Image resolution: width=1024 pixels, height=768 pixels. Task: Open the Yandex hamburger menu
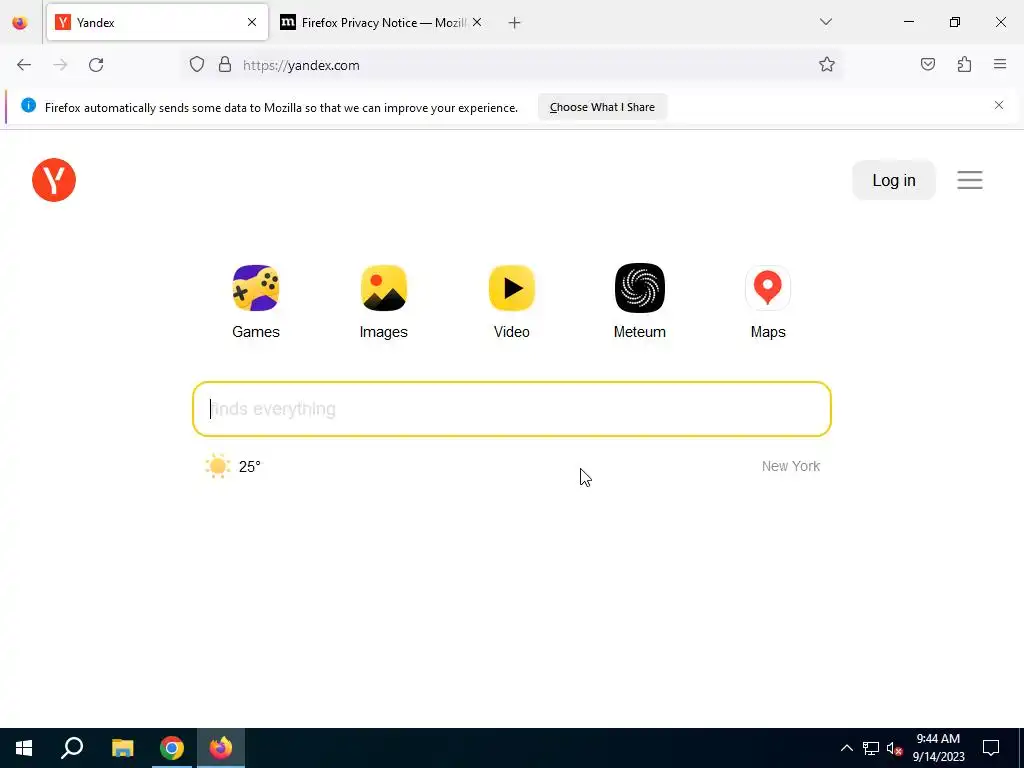coord(970,180)
